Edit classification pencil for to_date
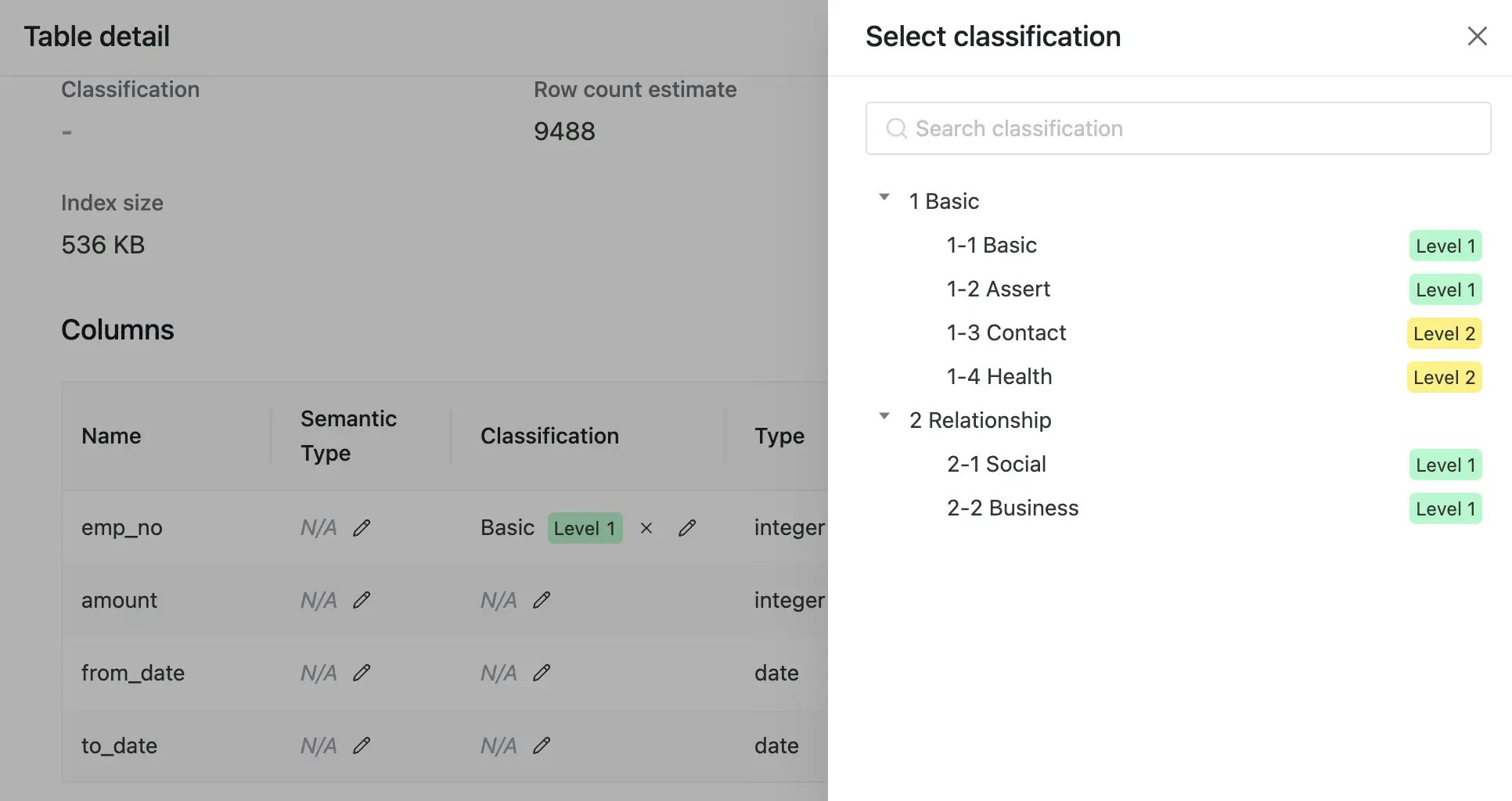 (542, 745)
